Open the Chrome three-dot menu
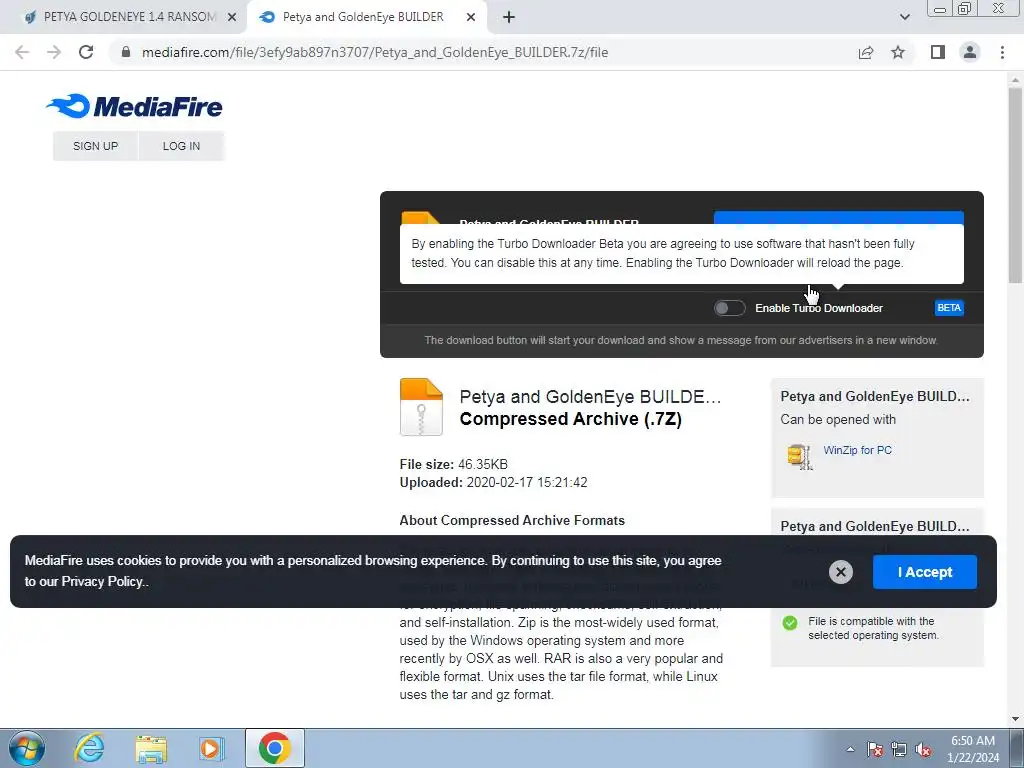Image resolution: width=1024 pixels, height=768 pixels. click(x=1002, y=52)
